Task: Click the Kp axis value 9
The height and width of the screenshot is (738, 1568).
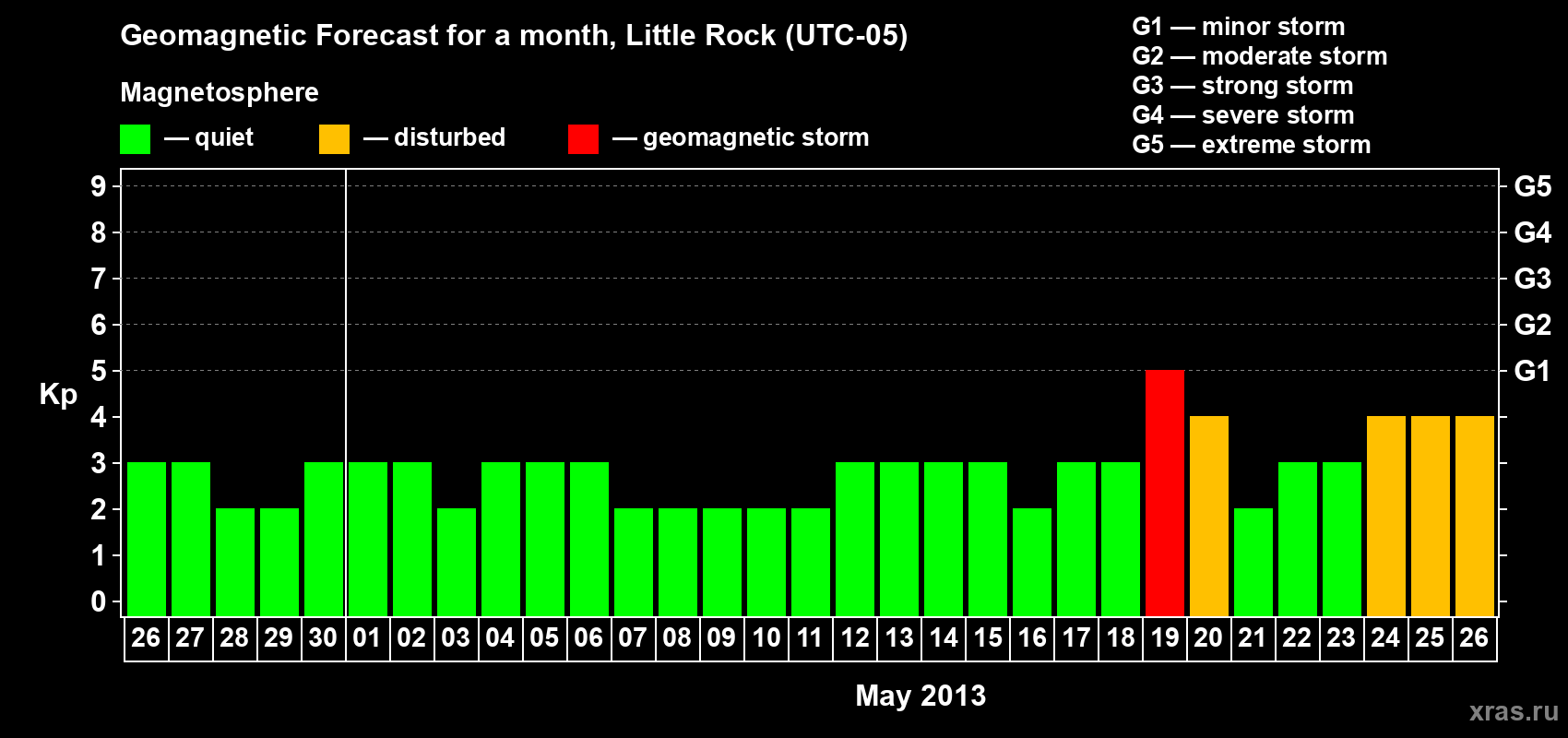Action: point(99,186)
